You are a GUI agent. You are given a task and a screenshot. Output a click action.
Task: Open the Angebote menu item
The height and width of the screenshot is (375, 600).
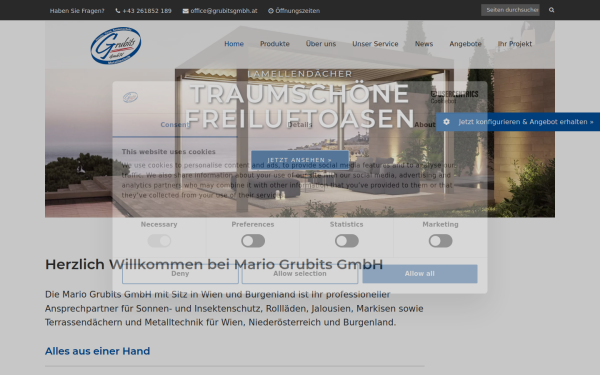point(465,44)
